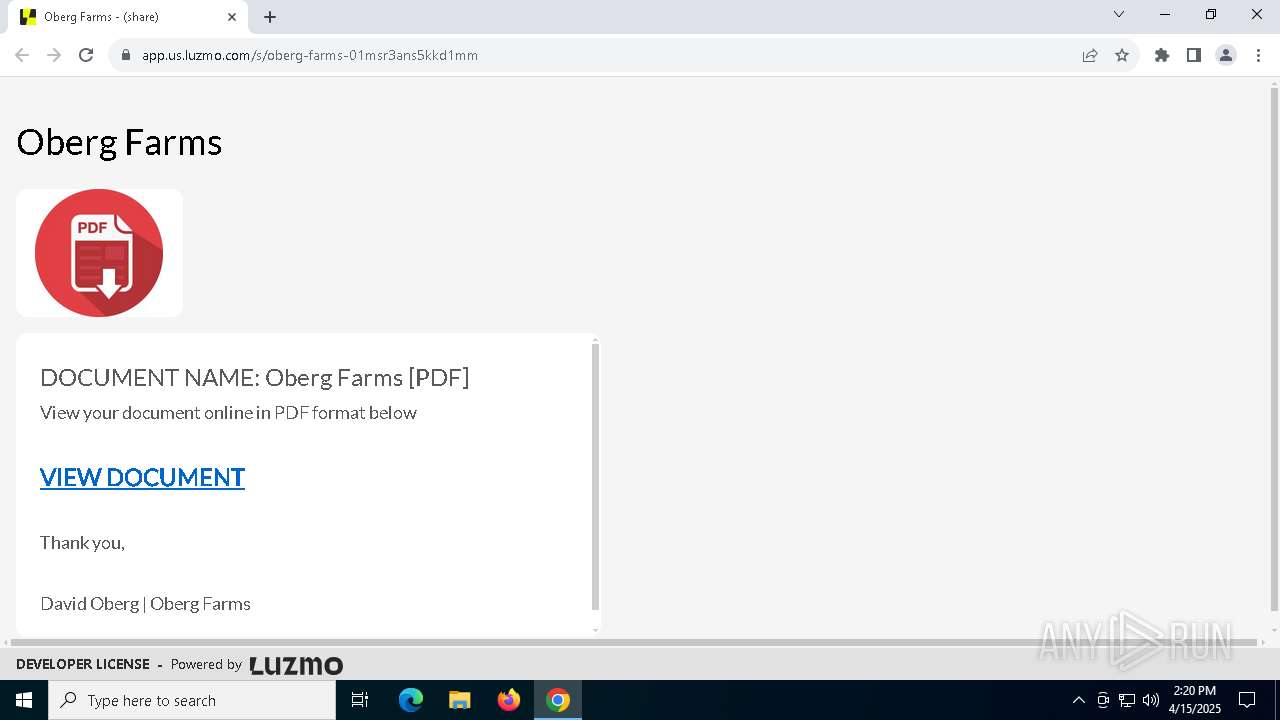The image size is (1280, 720).
Task: Open File Explorer from taskbar
Action: (x=460, y=700)
